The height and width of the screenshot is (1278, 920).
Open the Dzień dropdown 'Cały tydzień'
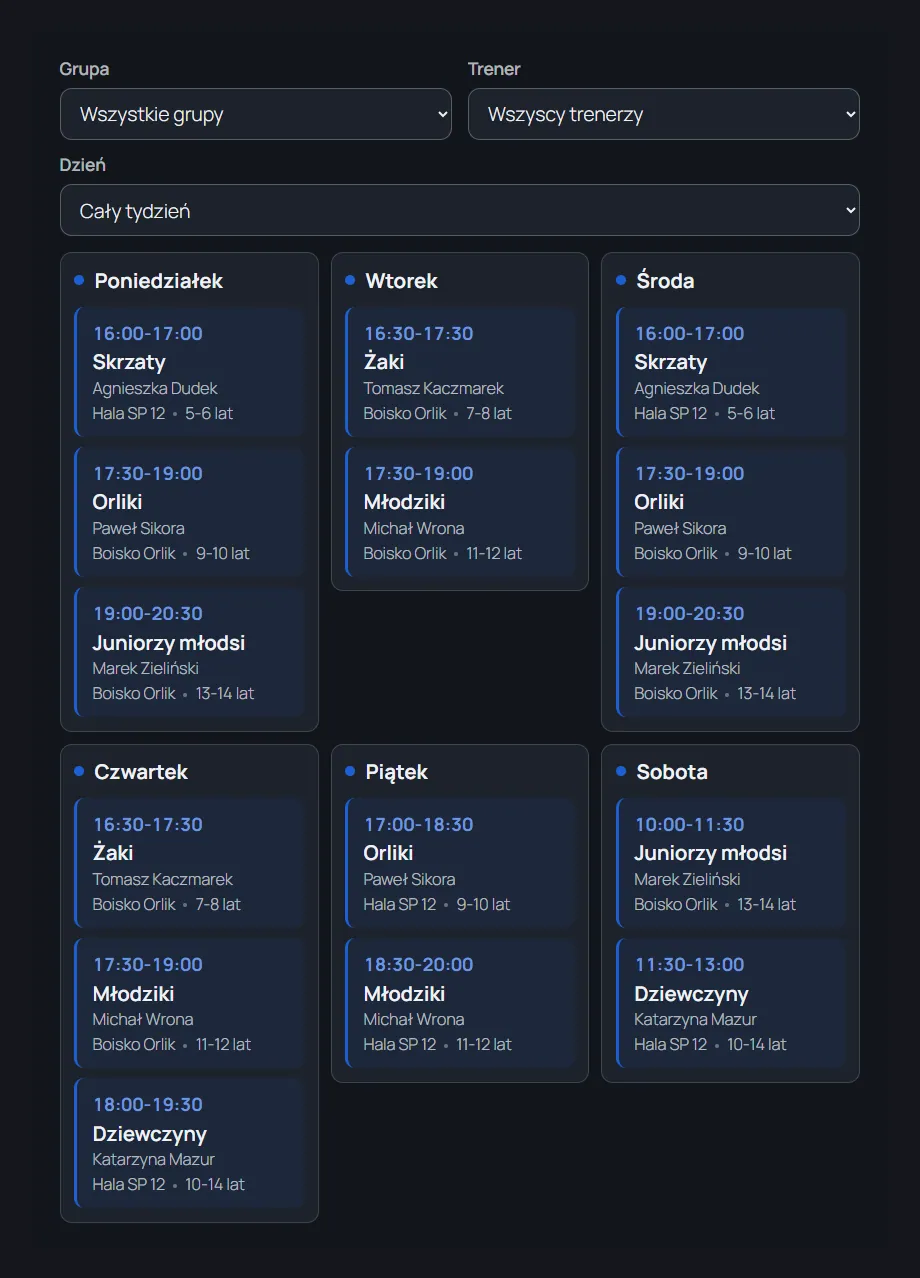coord(460,210)
